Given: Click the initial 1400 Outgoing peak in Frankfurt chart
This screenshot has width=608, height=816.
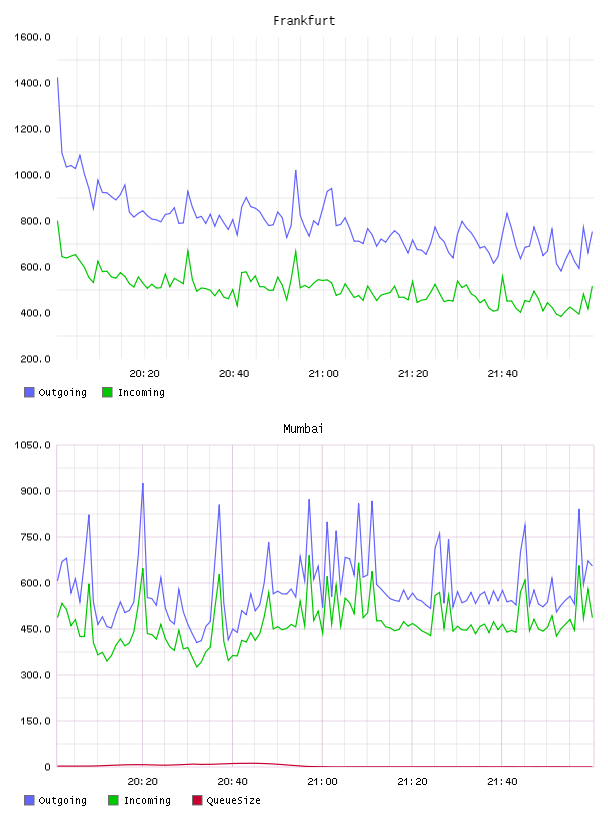Looking at the screenshot, I should tap(58, 78).
